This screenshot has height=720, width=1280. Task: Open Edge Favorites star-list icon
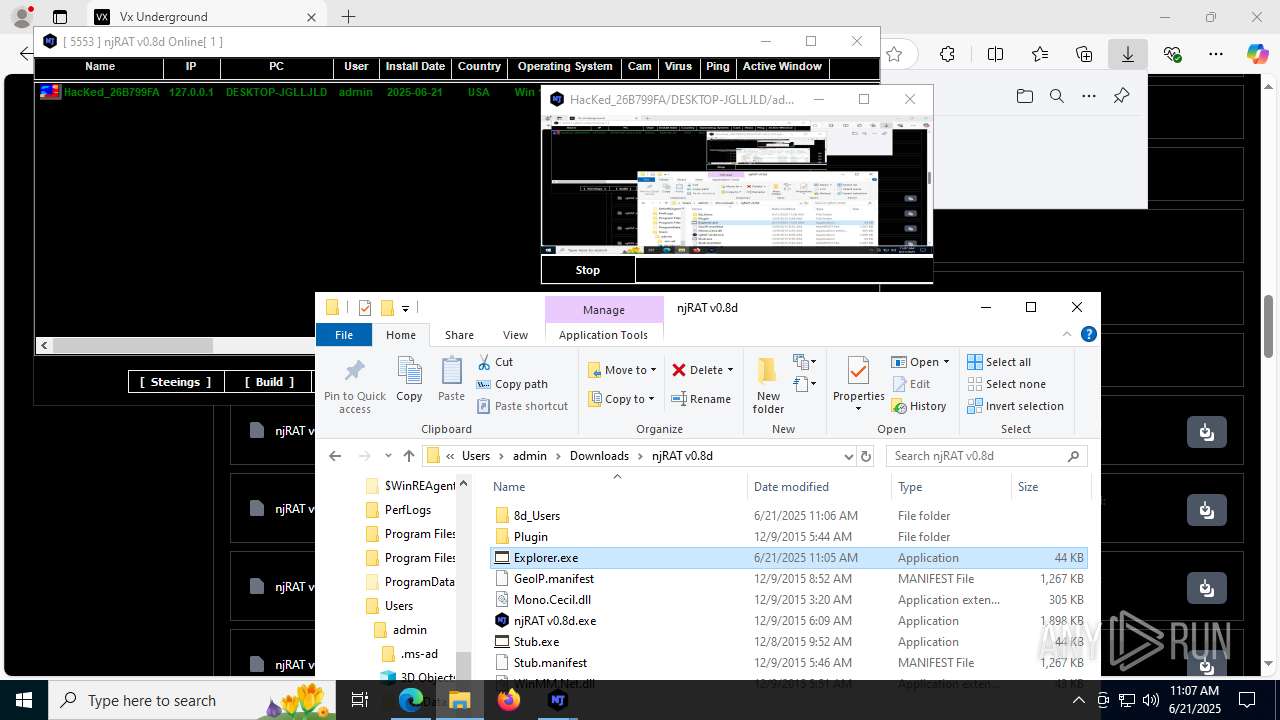[1040, 55]
